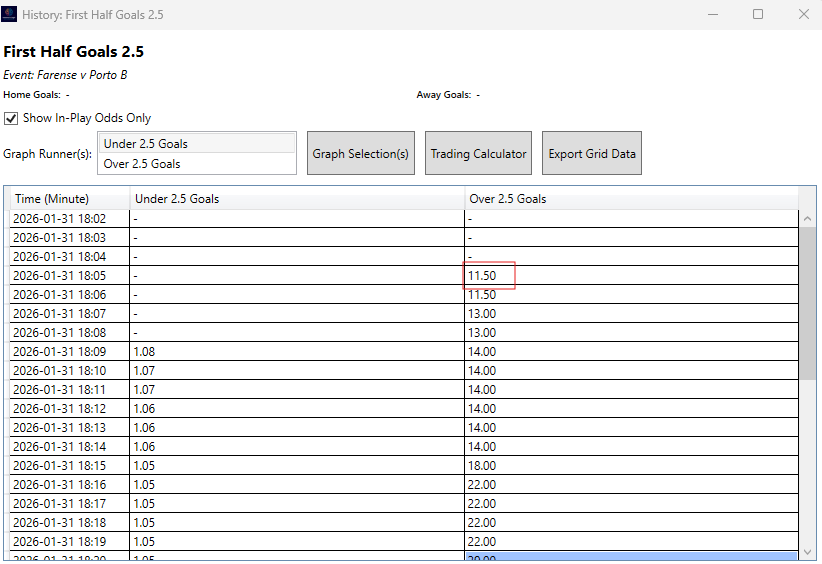This screenshot has height=564, width=822.
Task: Select the 1.08 Under odds cell
Action: pyautogui.click(x=297, y=352)
